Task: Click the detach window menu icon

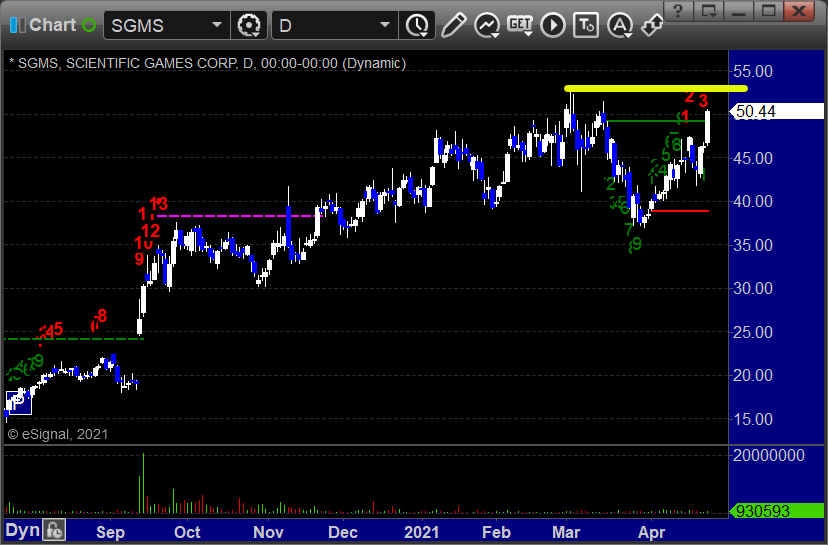Action: click(709, 10)
